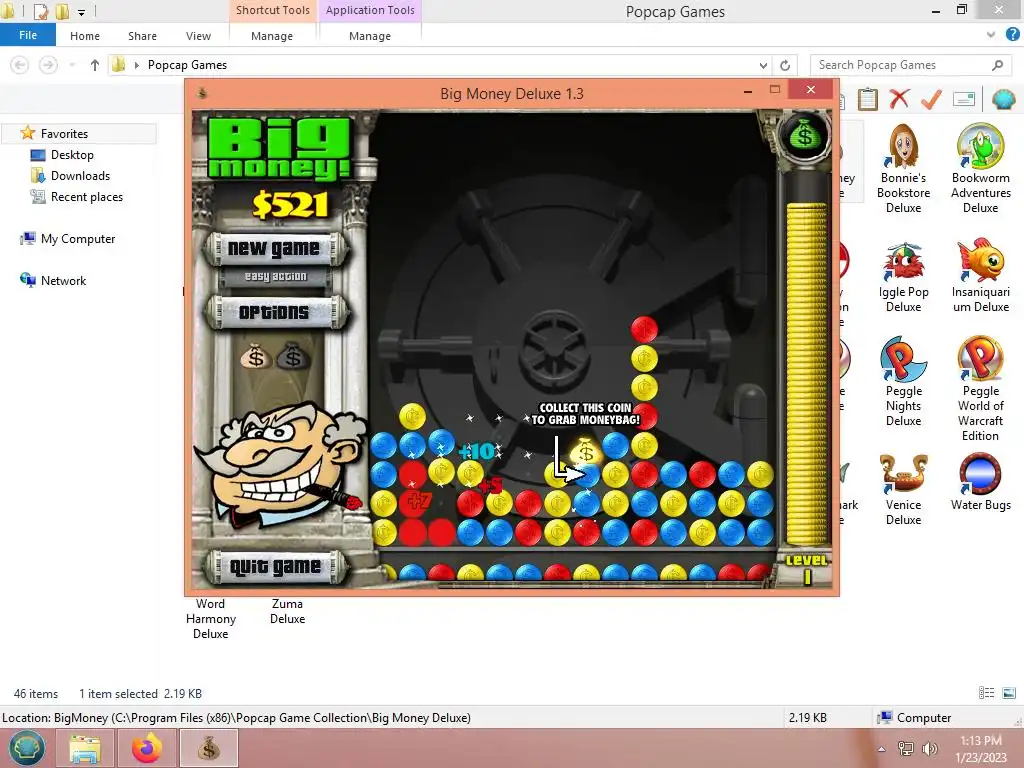The image size is (1024, 768).
Task: Select Peggle World of Warcraft Edition icon
Action: (x=980, y=389)
